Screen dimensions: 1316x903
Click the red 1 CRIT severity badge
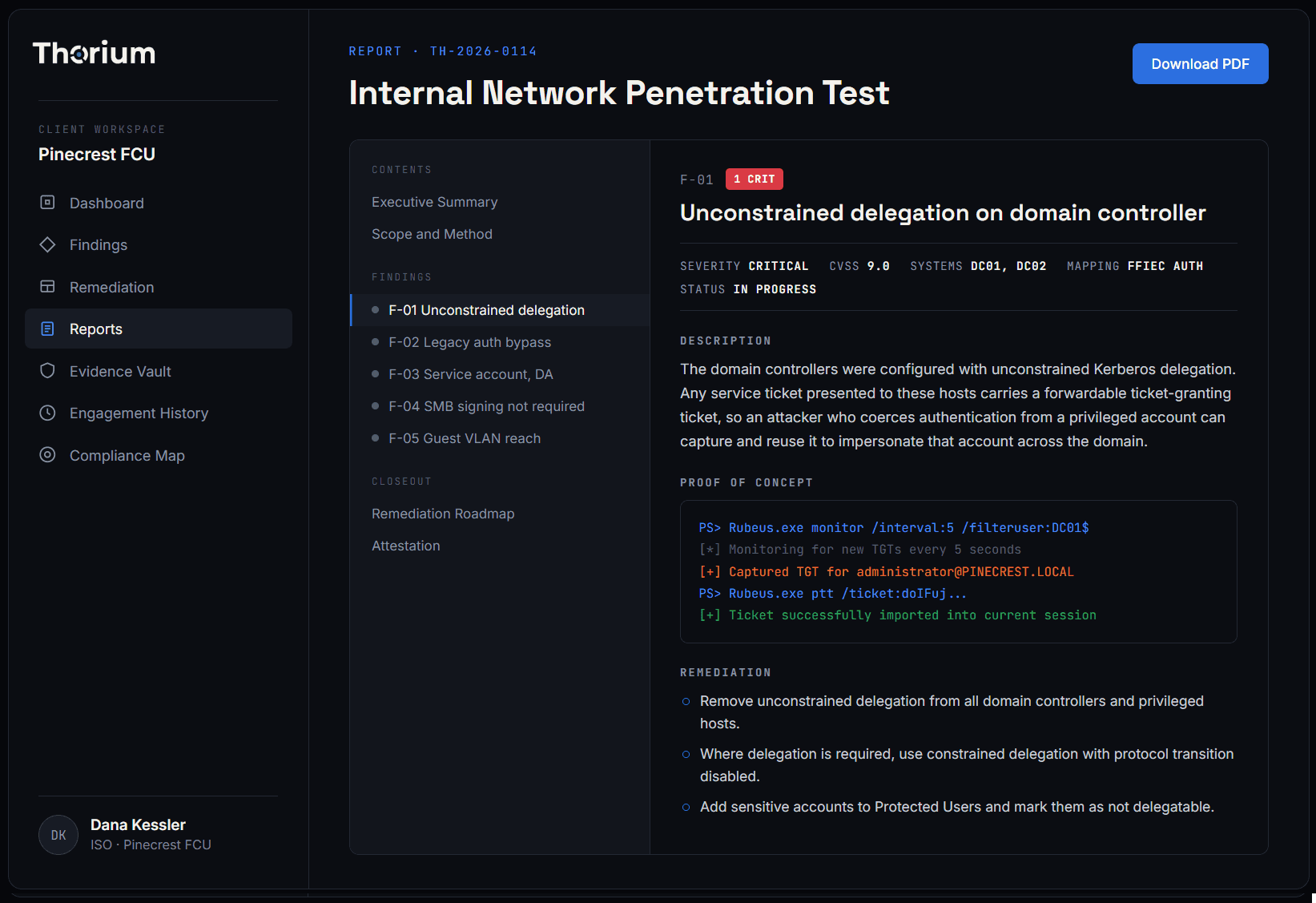(755, 179)
